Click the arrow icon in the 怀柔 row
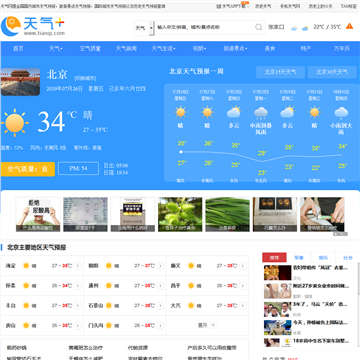 (x=78, y=286)
